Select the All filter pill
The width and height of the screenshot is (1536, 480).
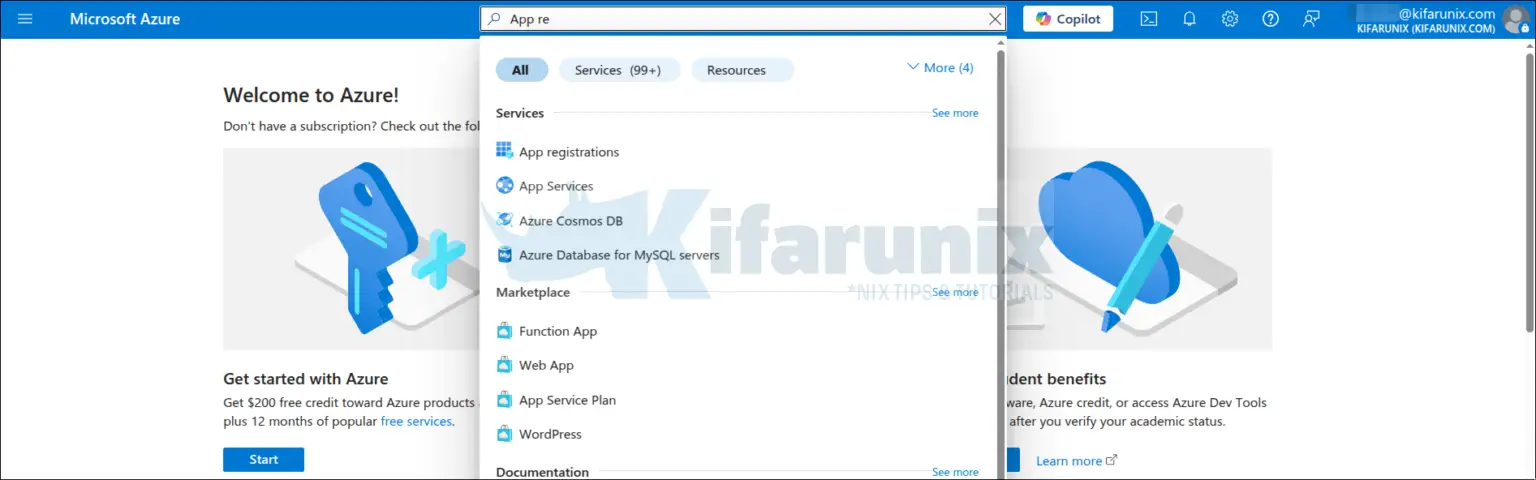click(x=521, y=70)
